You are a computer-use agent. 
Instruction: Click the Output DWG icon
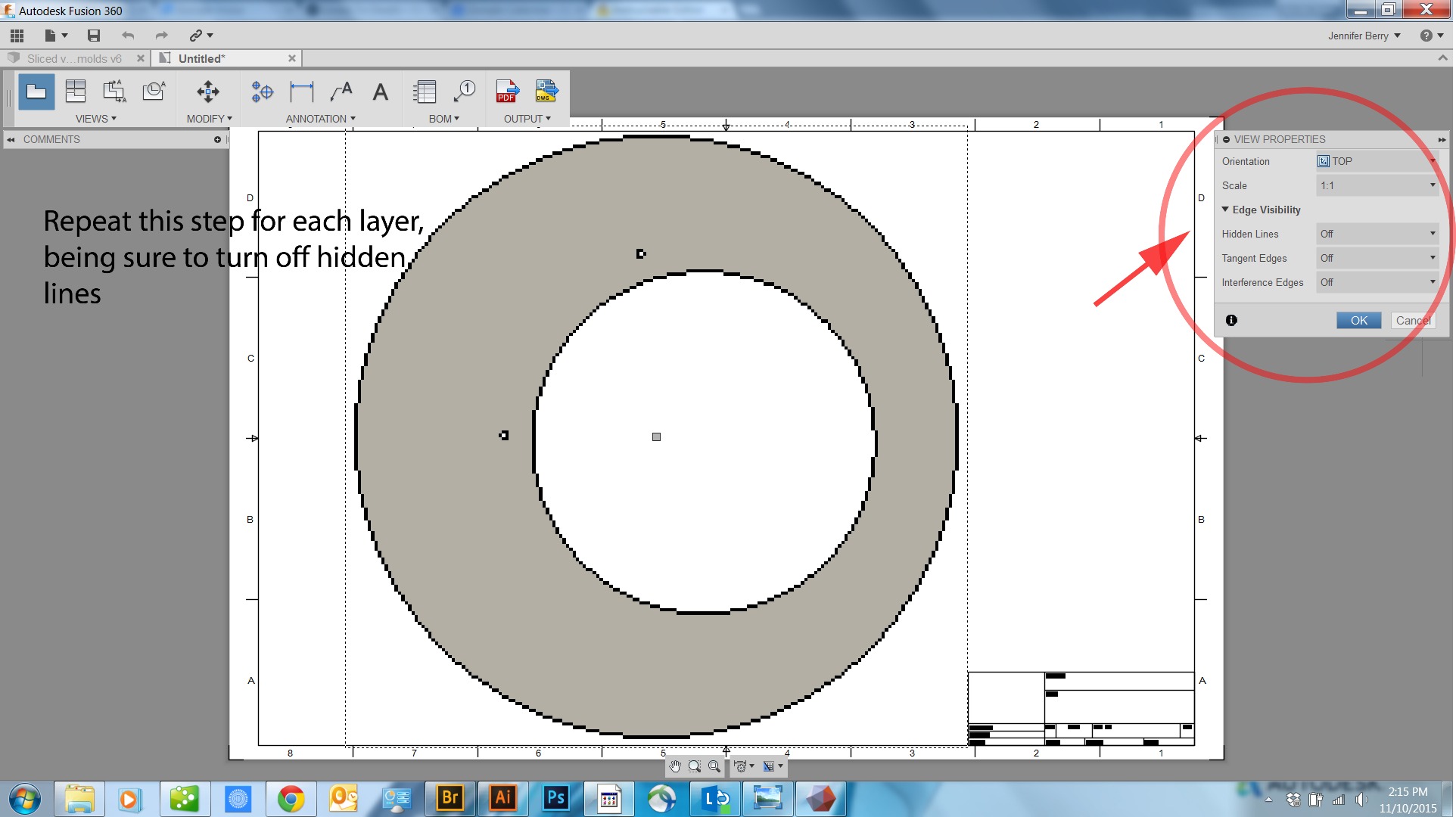click(x=546, y=92)
